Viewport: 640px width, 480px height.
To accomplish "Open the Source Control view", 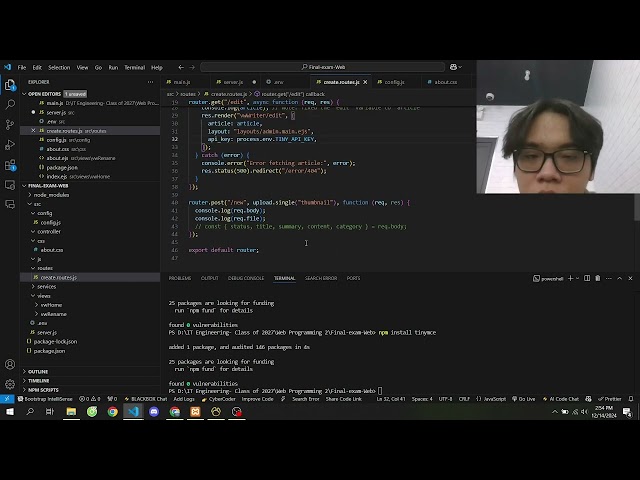I will point(10,124).
